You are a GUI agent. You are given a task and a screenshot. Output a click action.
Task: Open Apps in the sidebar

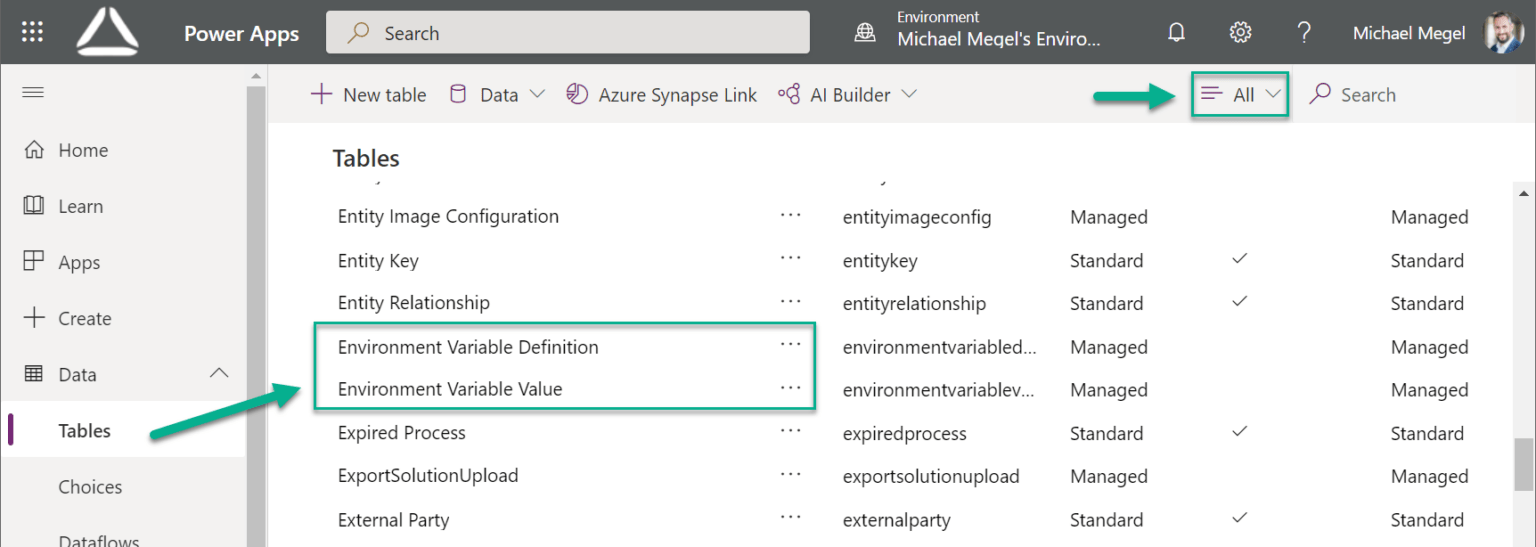pyautogui.click(x=79, y=263)
